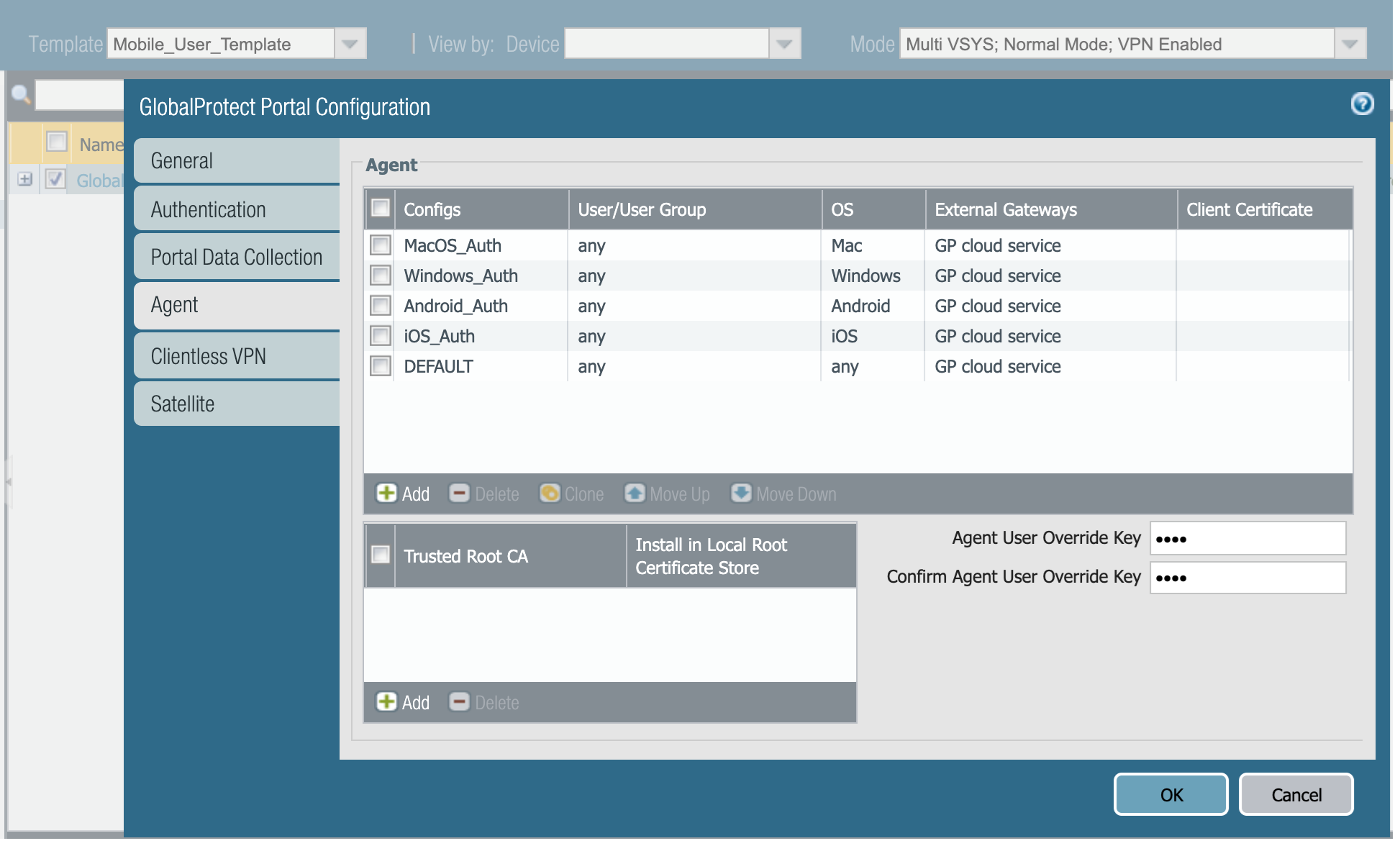Click the Clone icon in configs toolbar
The image size is (1400, 846).
coord(550,493)
